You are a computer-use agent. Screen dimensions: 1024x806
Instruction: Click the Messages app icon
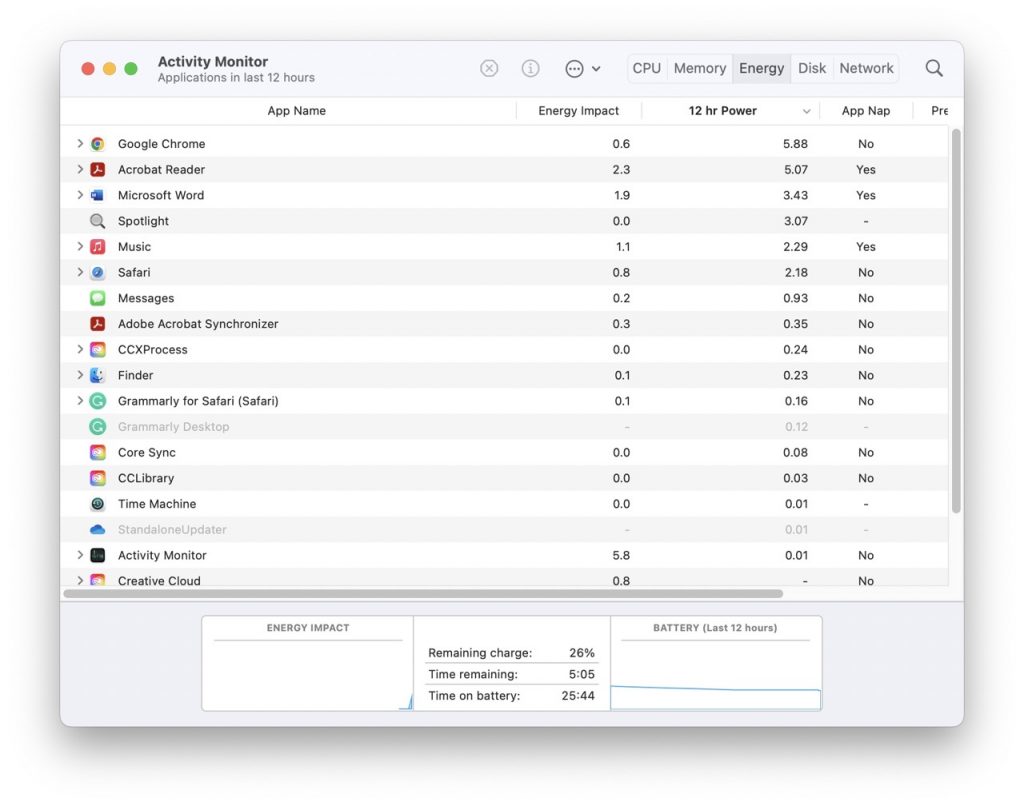[98, 298]
